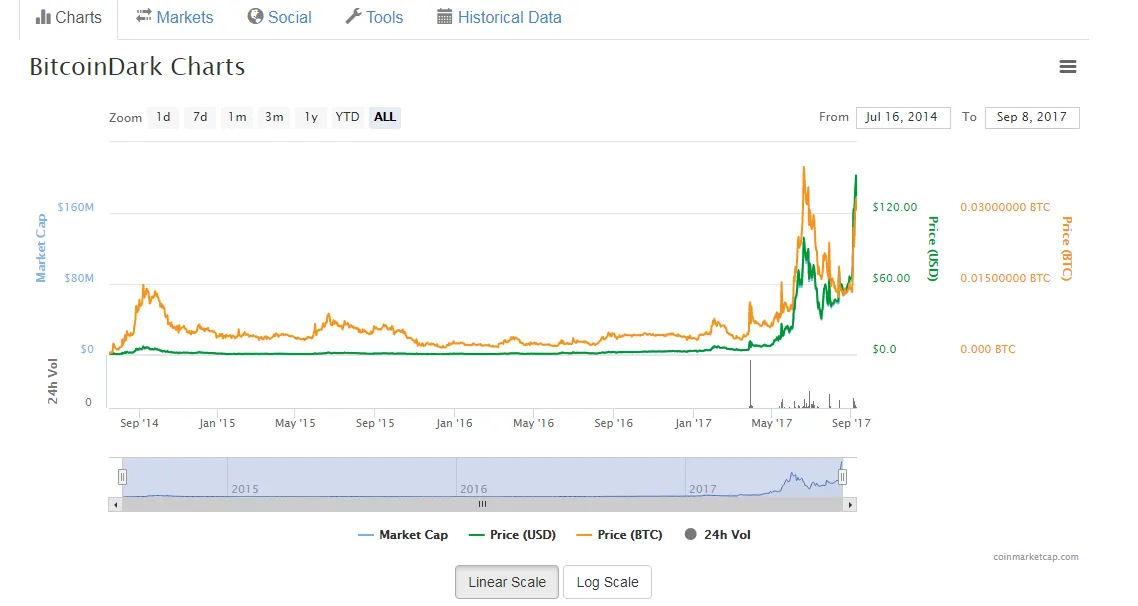The height and width of the screenshot is (606, 1138).
Task: Toggle the Price (BTC) legend series
Action: point(619,535)
